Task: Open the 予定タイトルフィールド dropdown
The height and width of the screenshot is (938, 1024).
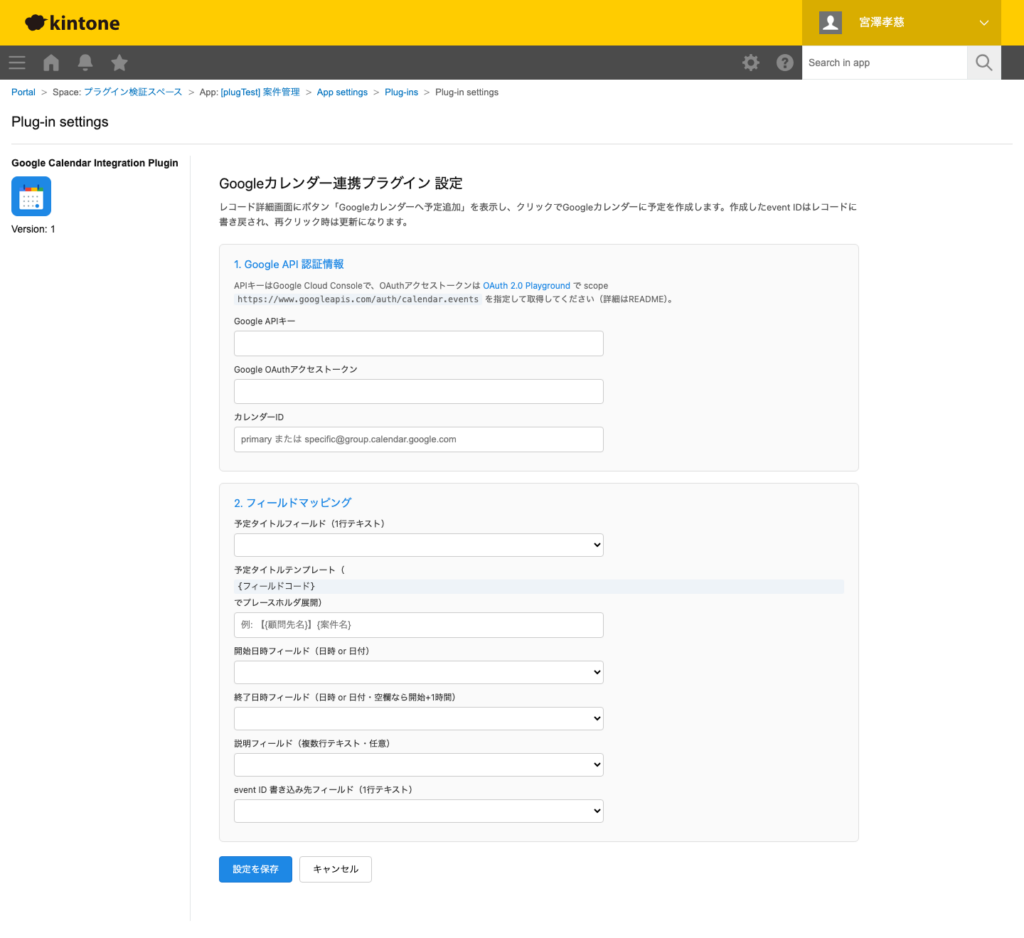Action: pos(418,544)
